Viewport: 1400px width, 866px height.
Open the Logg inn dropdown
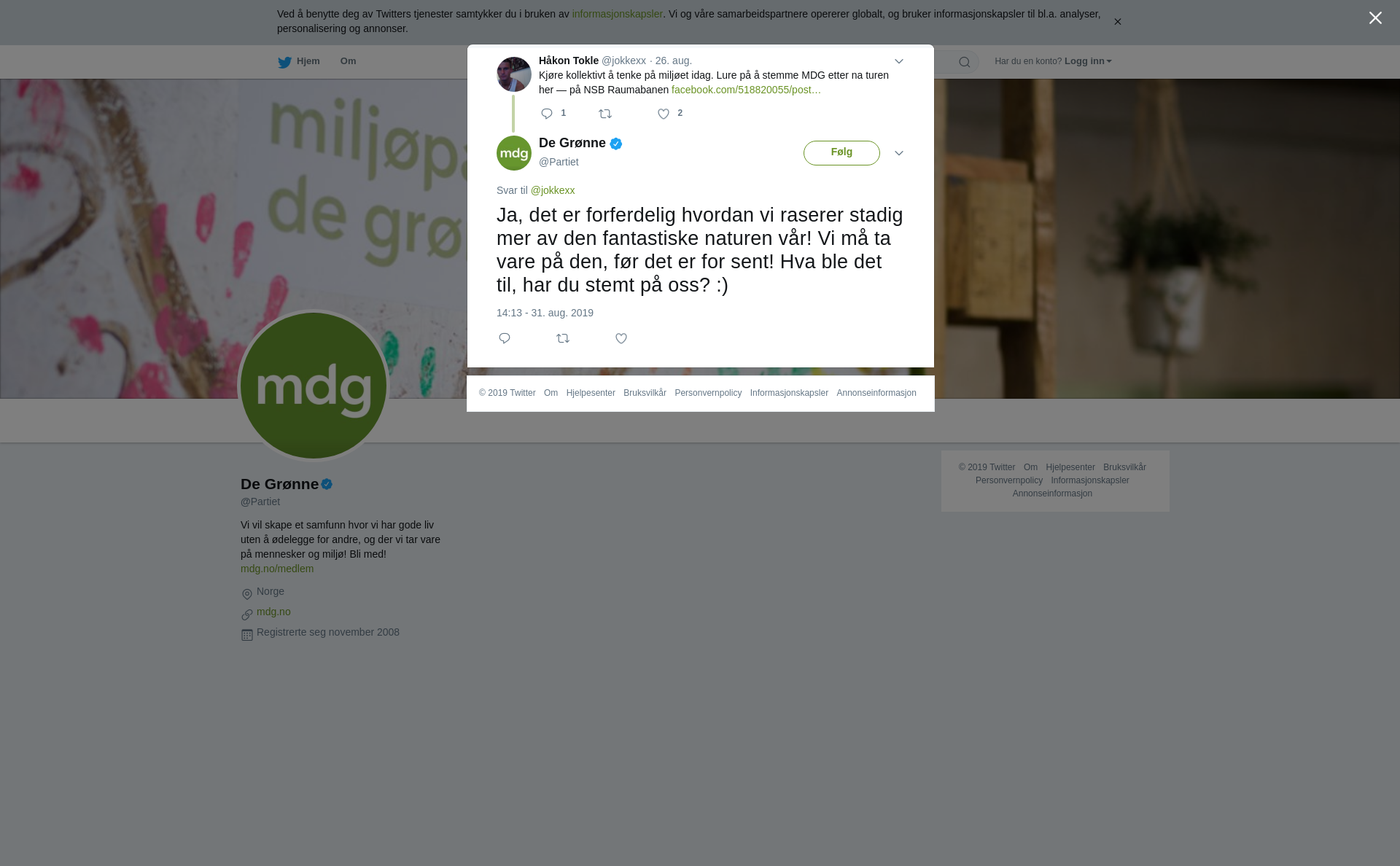1088,61
